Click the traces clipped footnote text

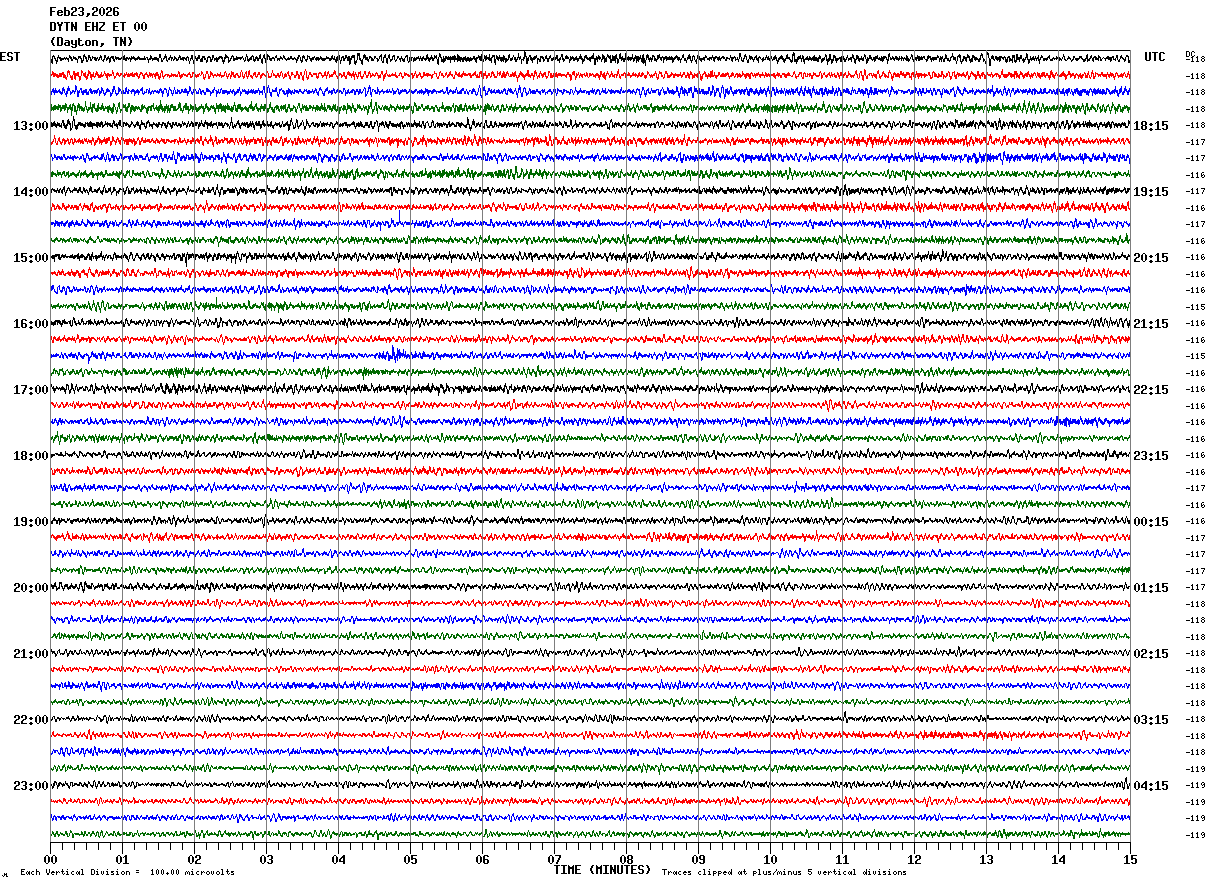coord(784,873)
